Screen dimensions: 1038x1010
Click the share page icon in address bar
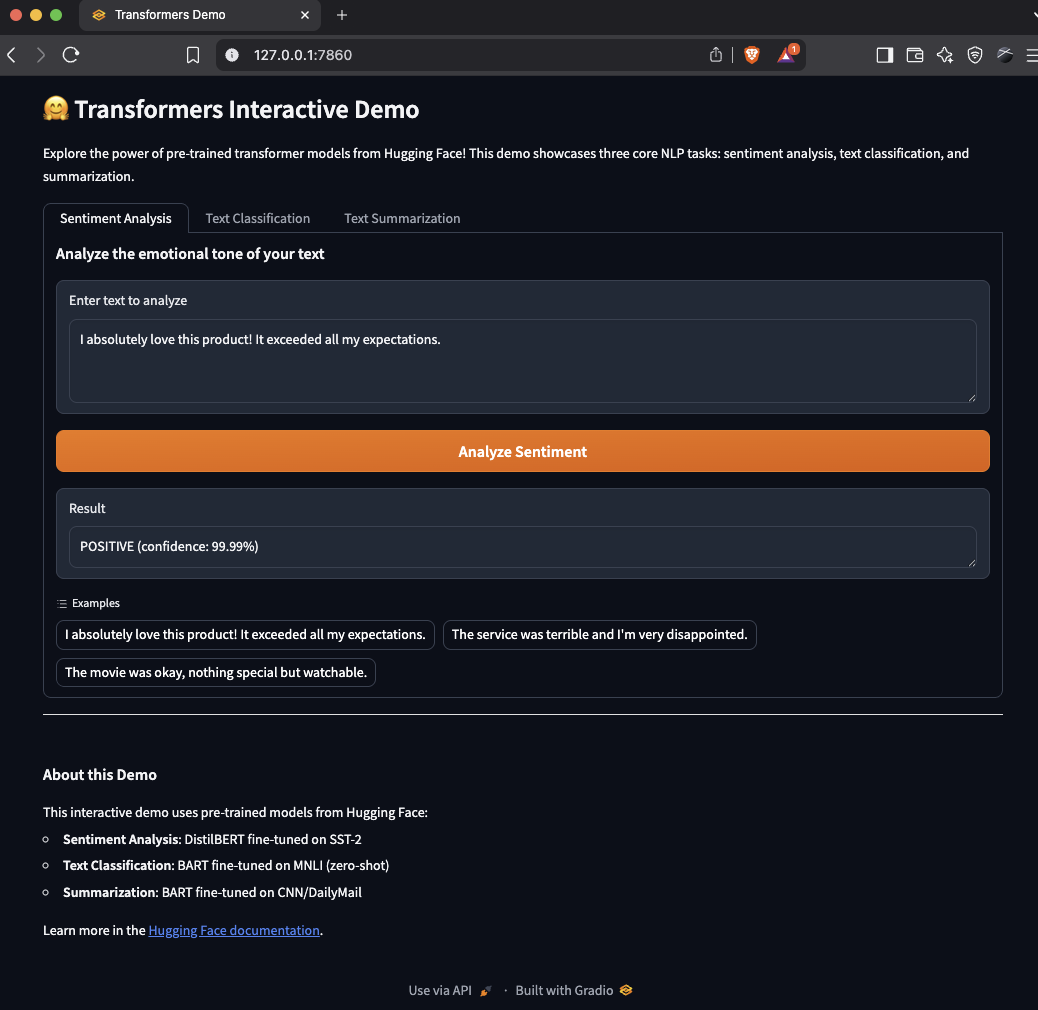coord(716,55)
